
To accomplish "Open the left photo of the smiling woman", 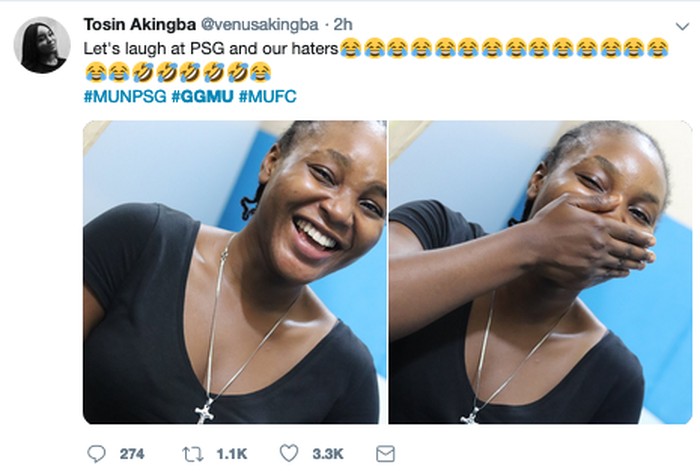I will point(234,272).
